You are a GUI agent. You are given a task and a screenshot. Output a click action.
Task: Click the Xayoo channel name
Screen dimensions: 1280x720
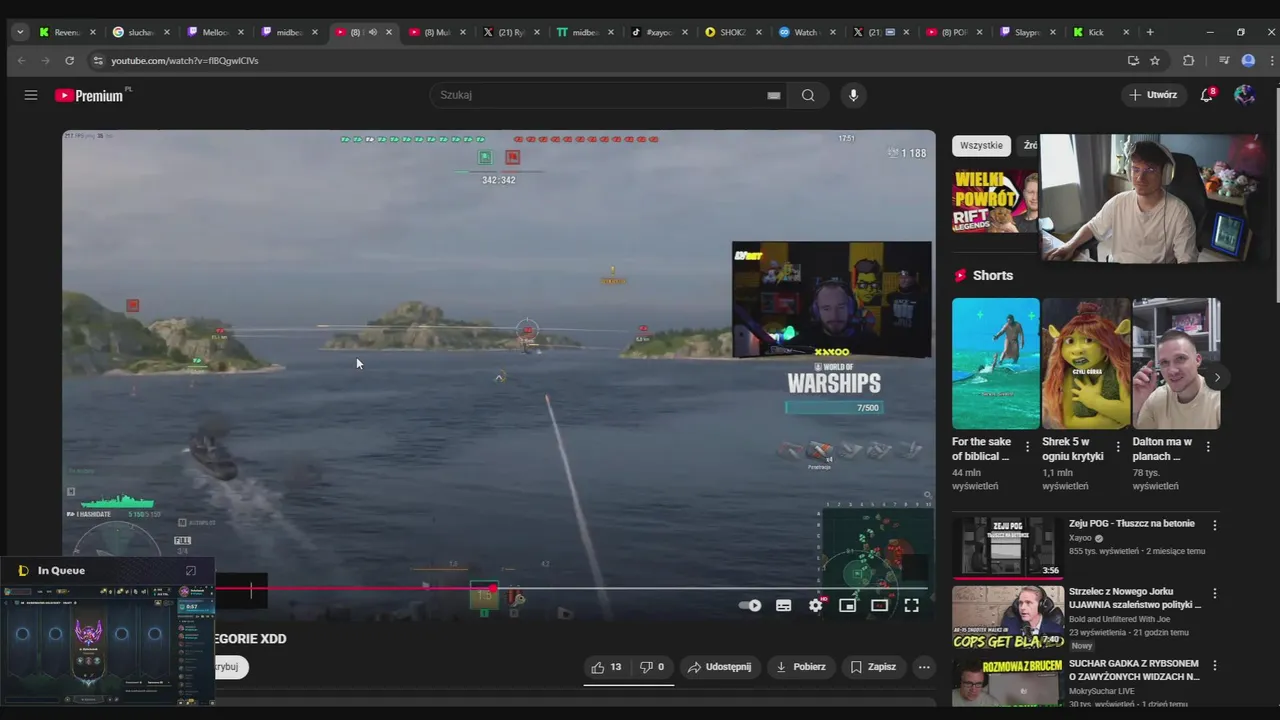click(1080, 538)
